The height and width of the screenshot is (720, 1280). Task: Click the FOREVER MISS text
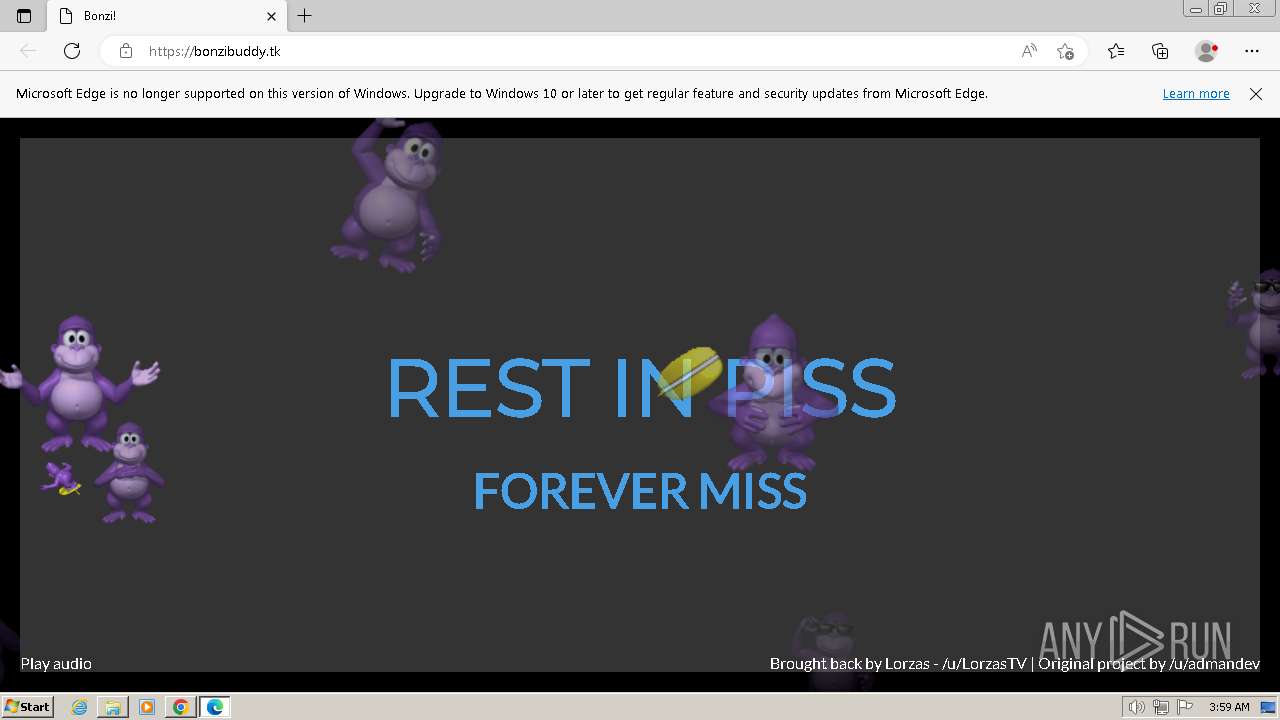point(640,491)
